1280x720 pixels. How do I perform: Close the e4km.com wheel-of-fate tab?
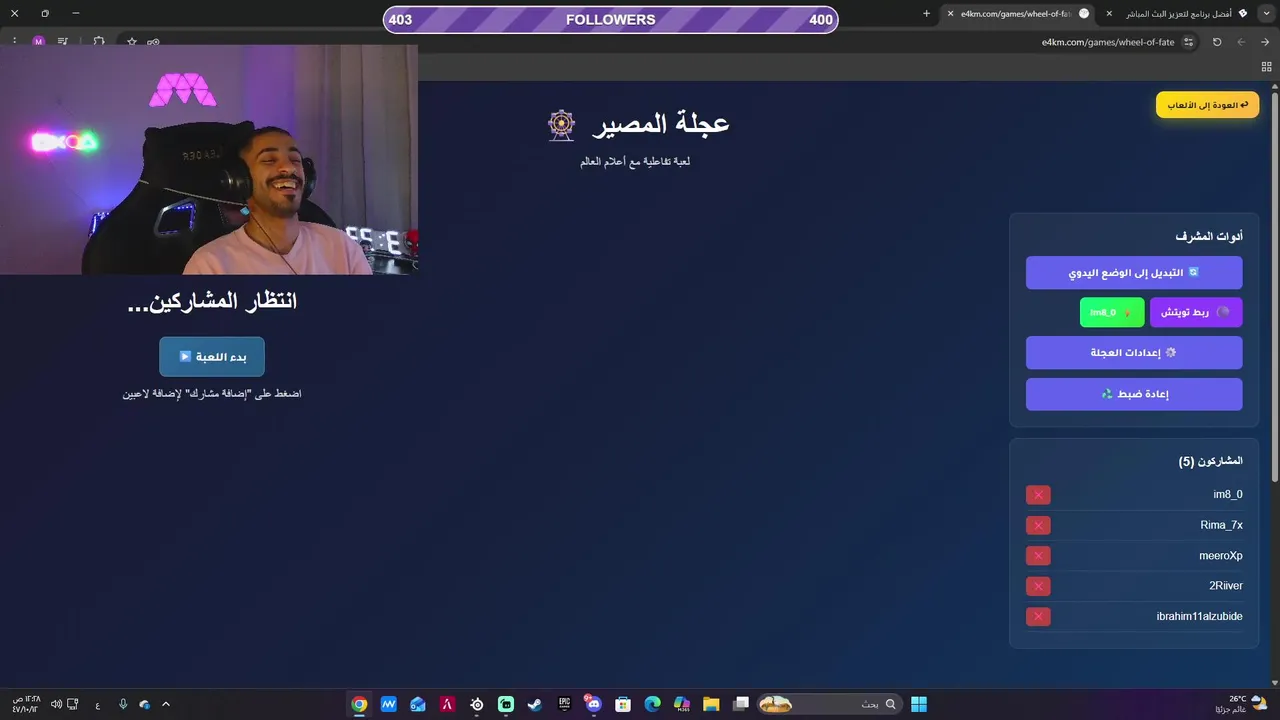click(x=950, y=14)
